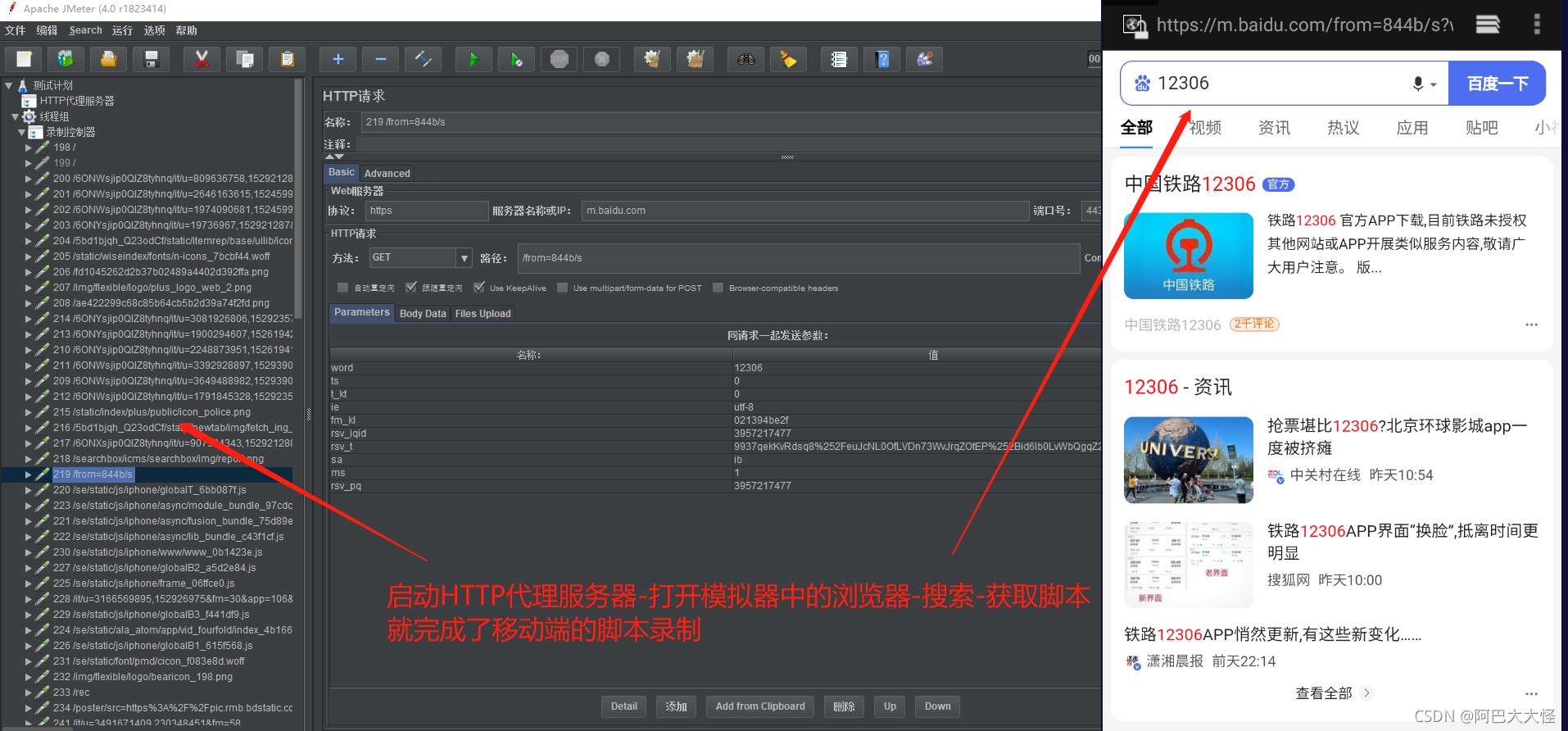The width and height of the screenshot is (1568, 731).
Task: Tap the microphone icon in the Baidu search box
Action: point(1418,84)
